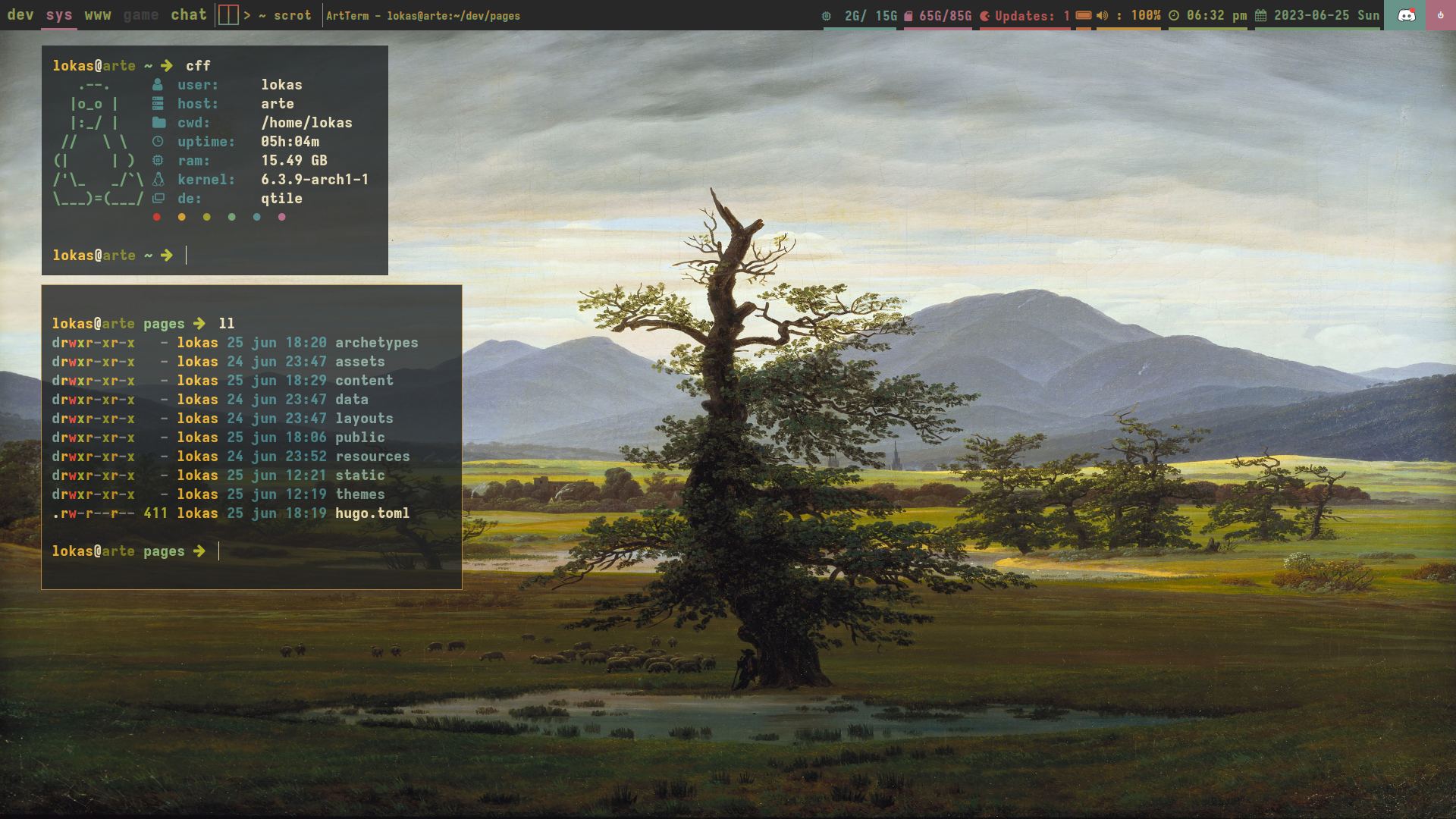Click the power button in the bar
This screenshot has height=819, width=1456.
tap(1440, 15)
